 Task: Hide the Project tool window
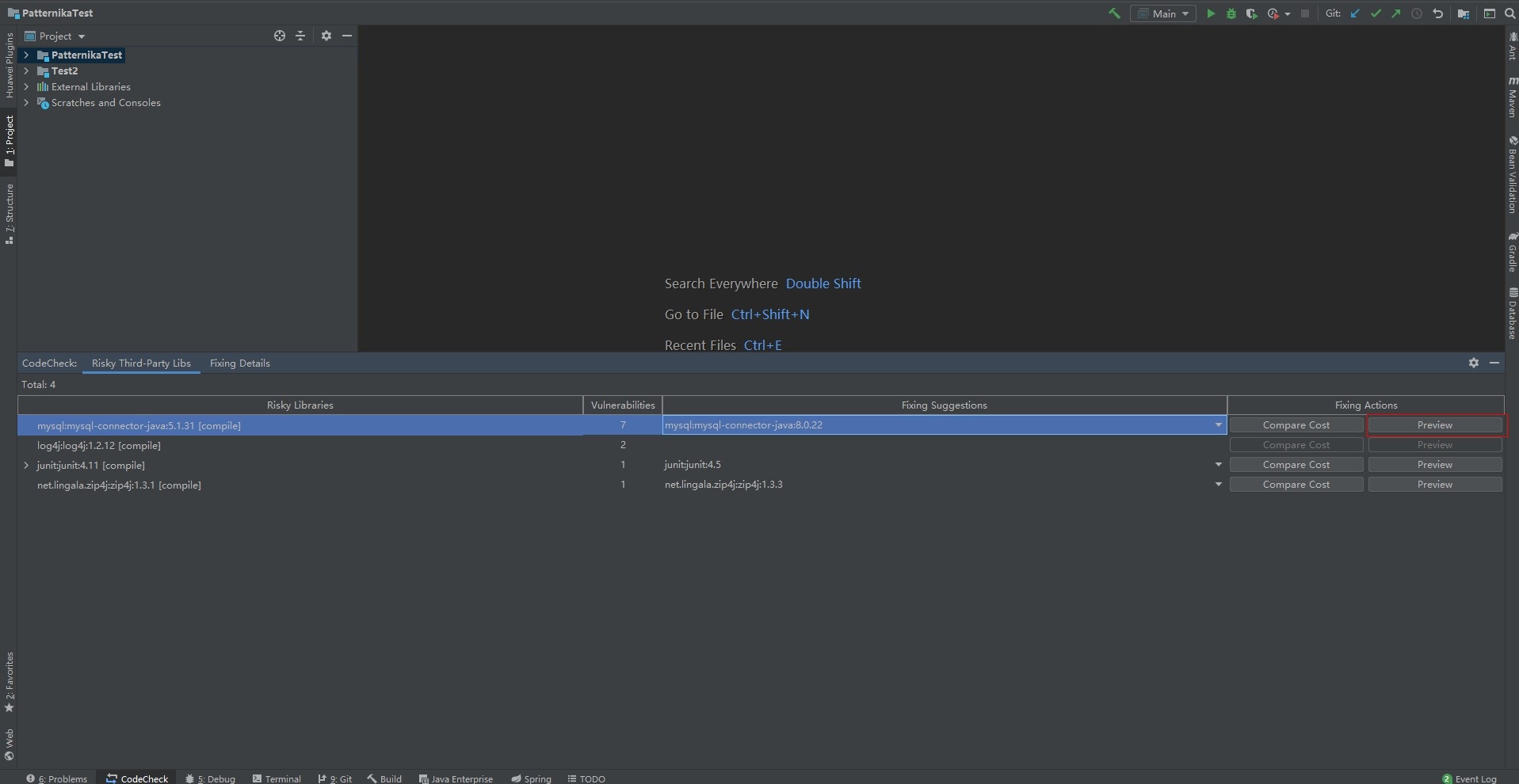347,36
